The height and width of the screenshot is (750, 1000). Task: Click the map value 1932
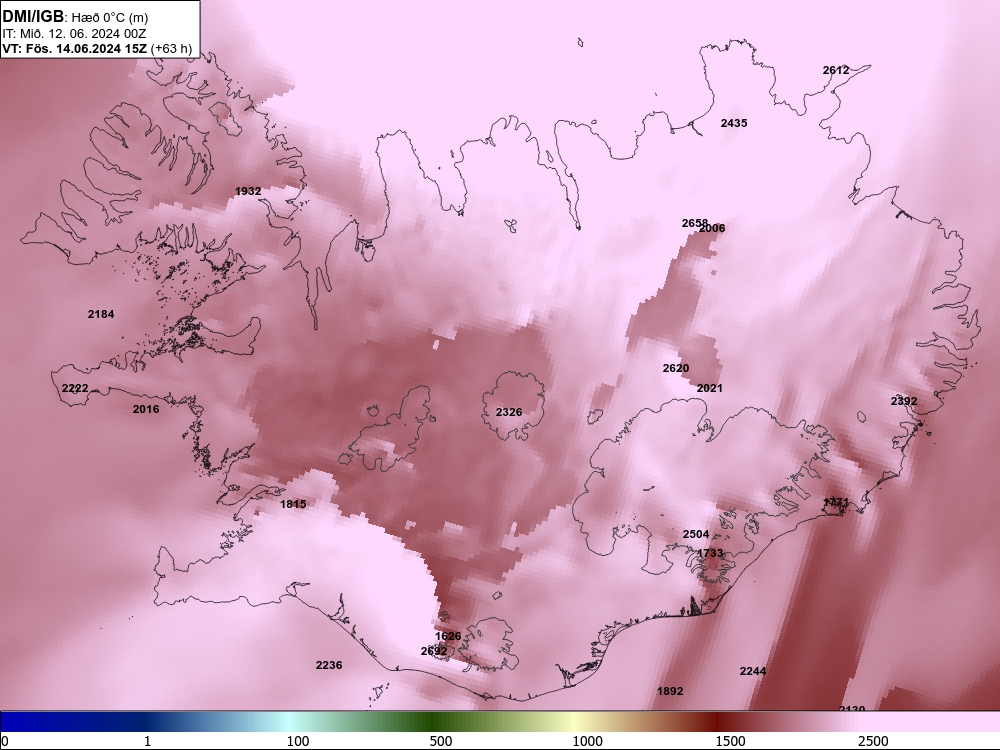tap(247, 191)
